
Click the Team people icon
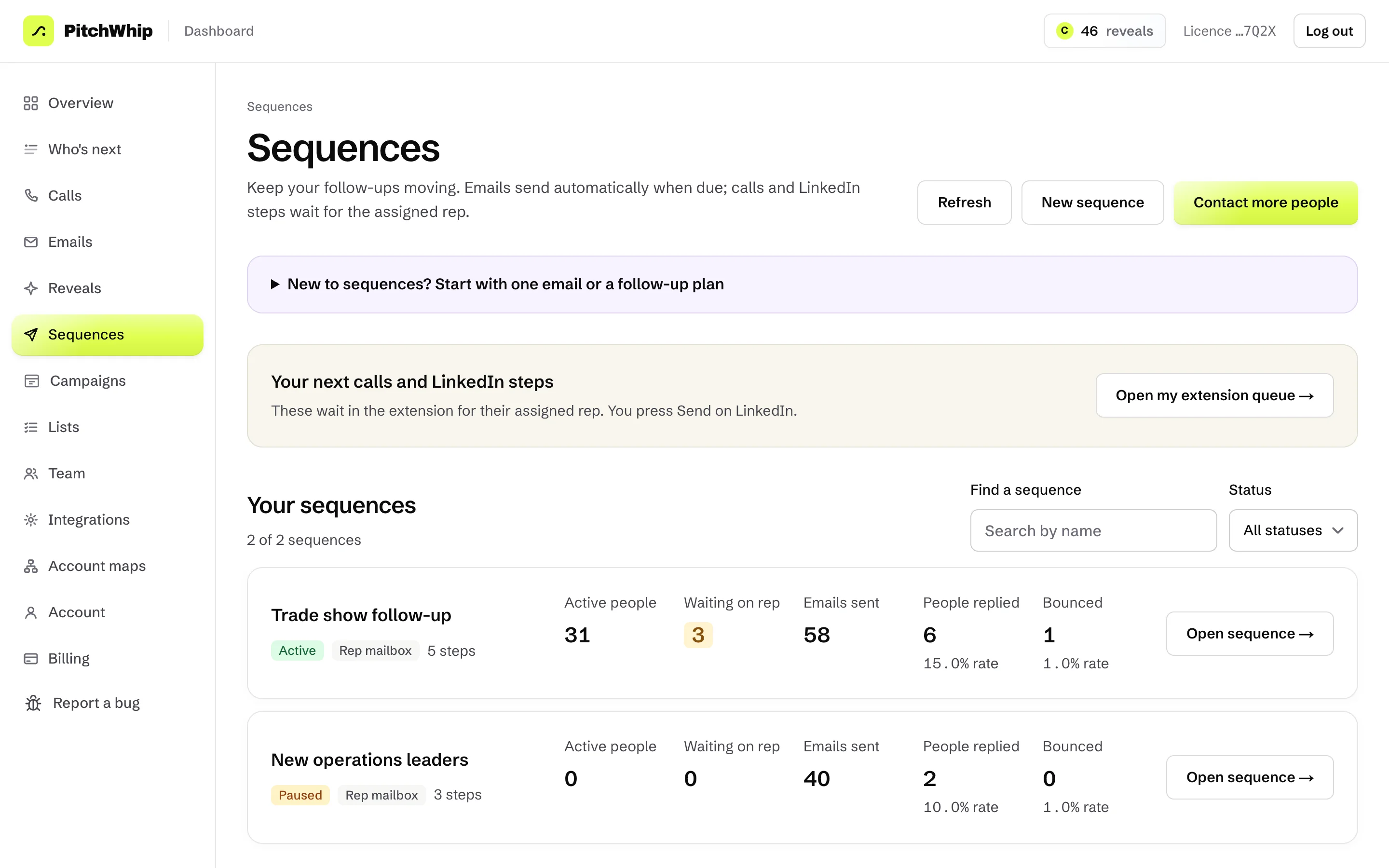[31, 474]
